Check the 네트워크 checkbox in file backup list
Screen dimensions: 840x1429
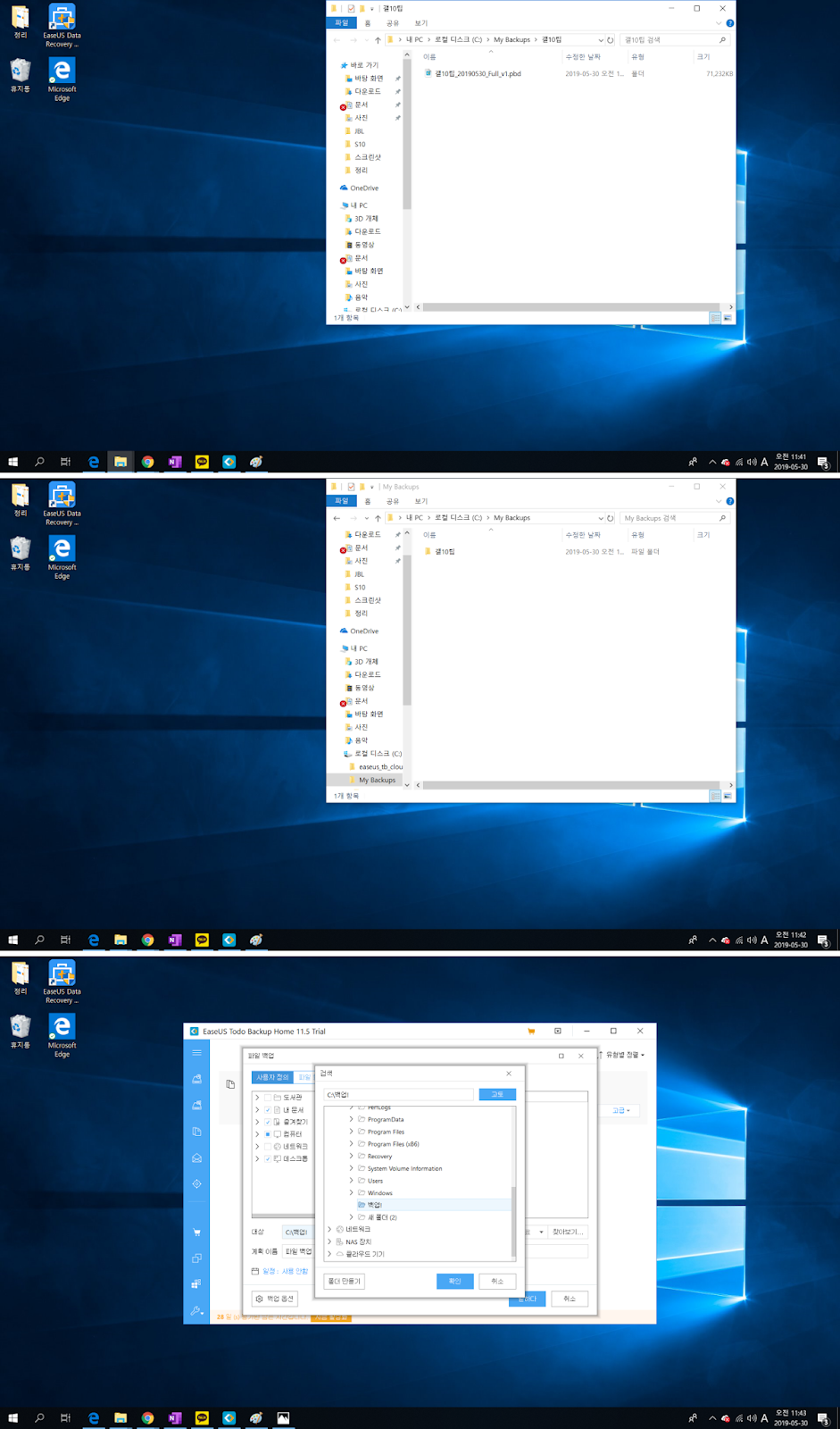[x=267, y=1147]
